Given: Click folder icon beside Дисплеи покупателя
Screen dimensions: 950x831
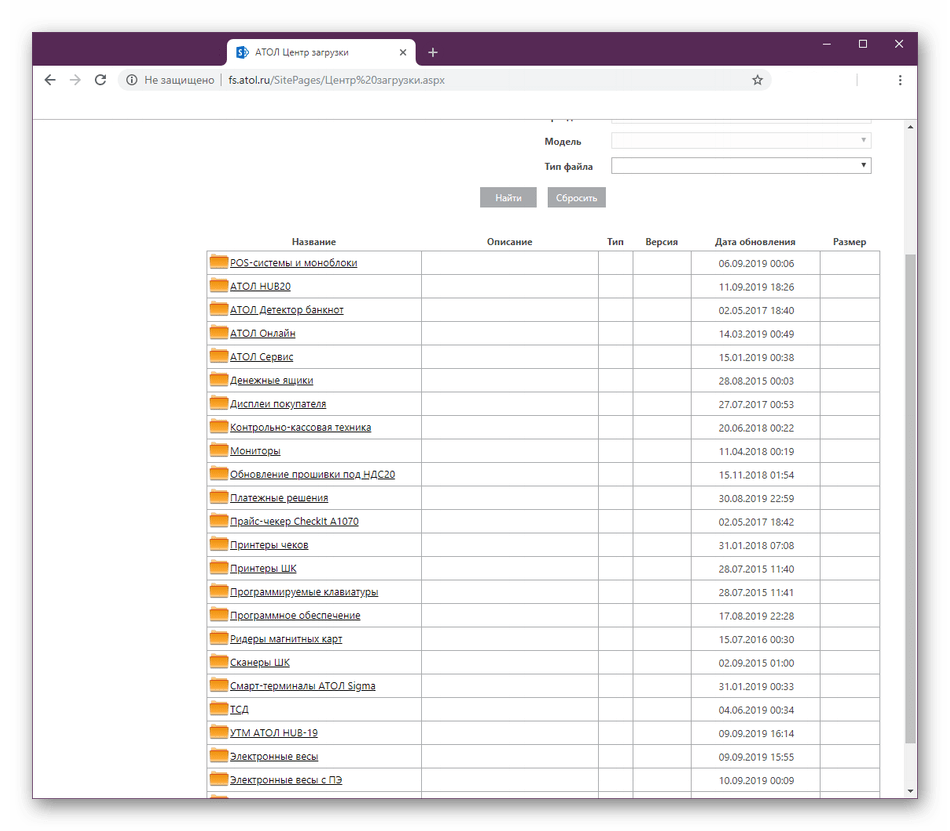Looking at the screenshot, I should pos(219,403).
